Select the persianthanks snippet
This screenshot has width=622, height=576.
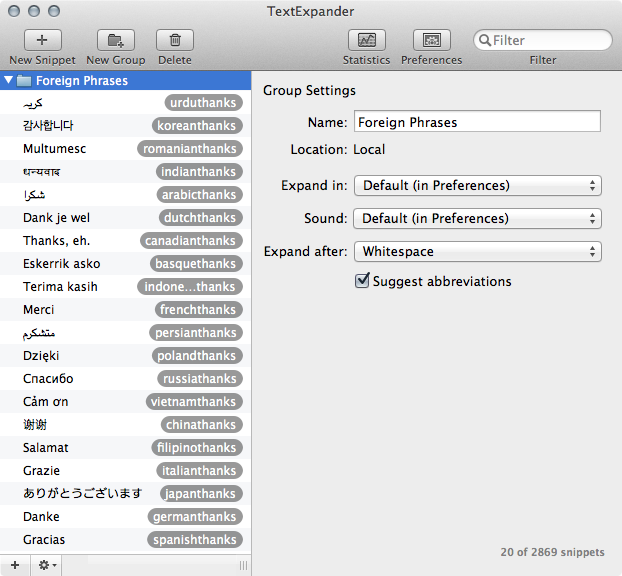(125, 332)
